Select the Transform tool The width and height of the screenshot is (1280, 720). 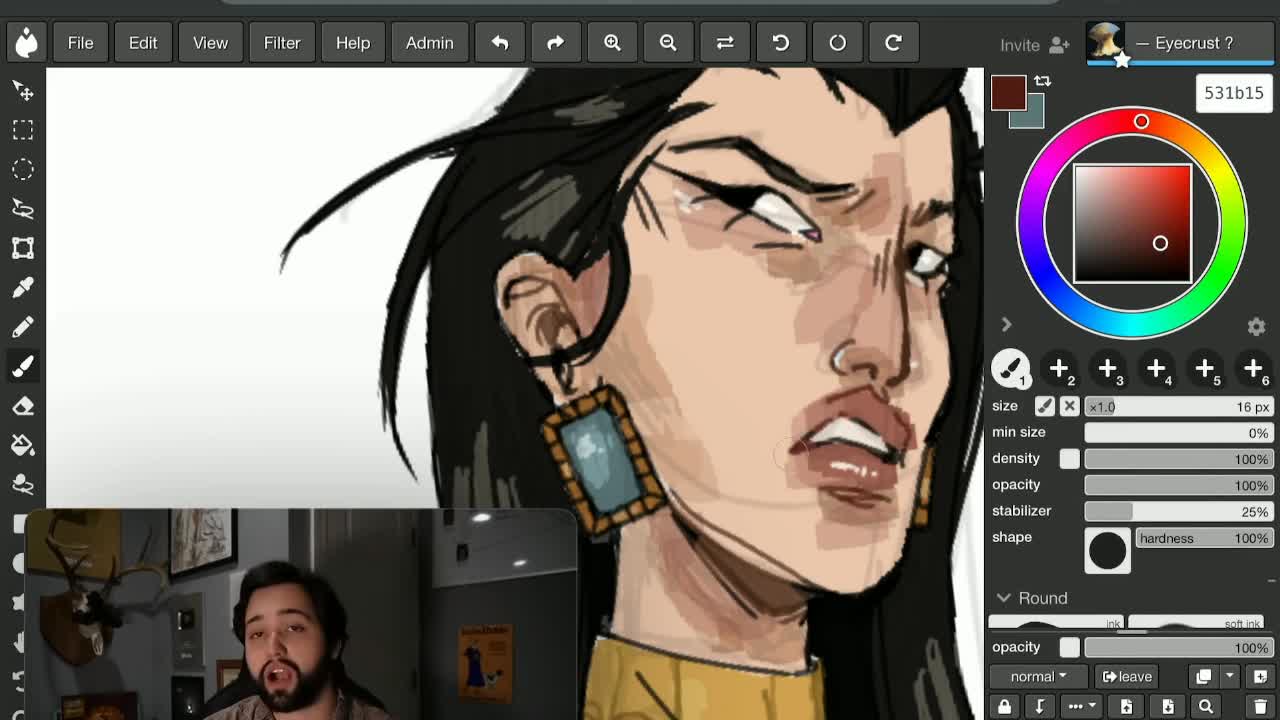point(23,248)
